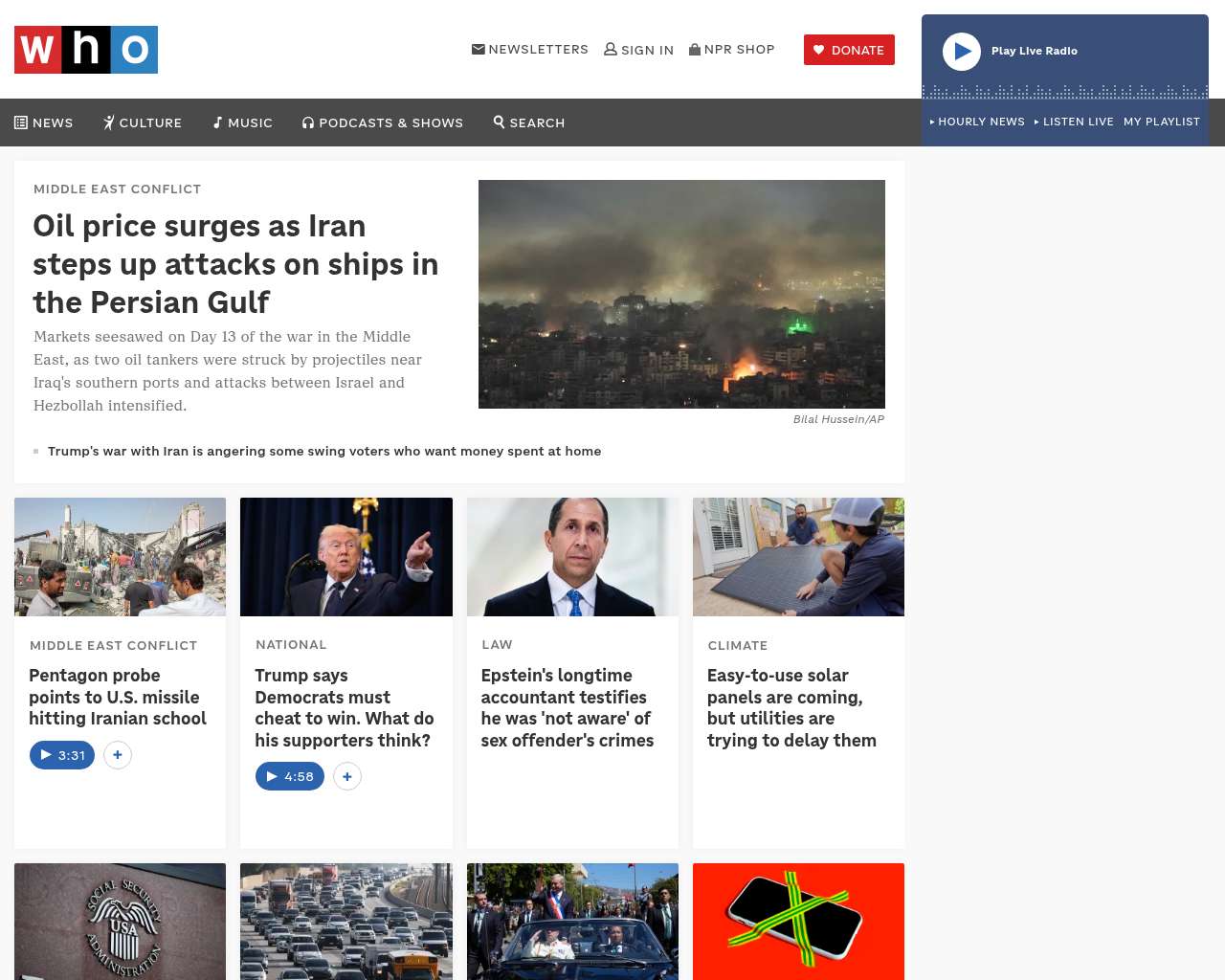Click the envelope icon next to Newsletters
The height and width of the screenshot is (980, 1225).
click(479, 49)
